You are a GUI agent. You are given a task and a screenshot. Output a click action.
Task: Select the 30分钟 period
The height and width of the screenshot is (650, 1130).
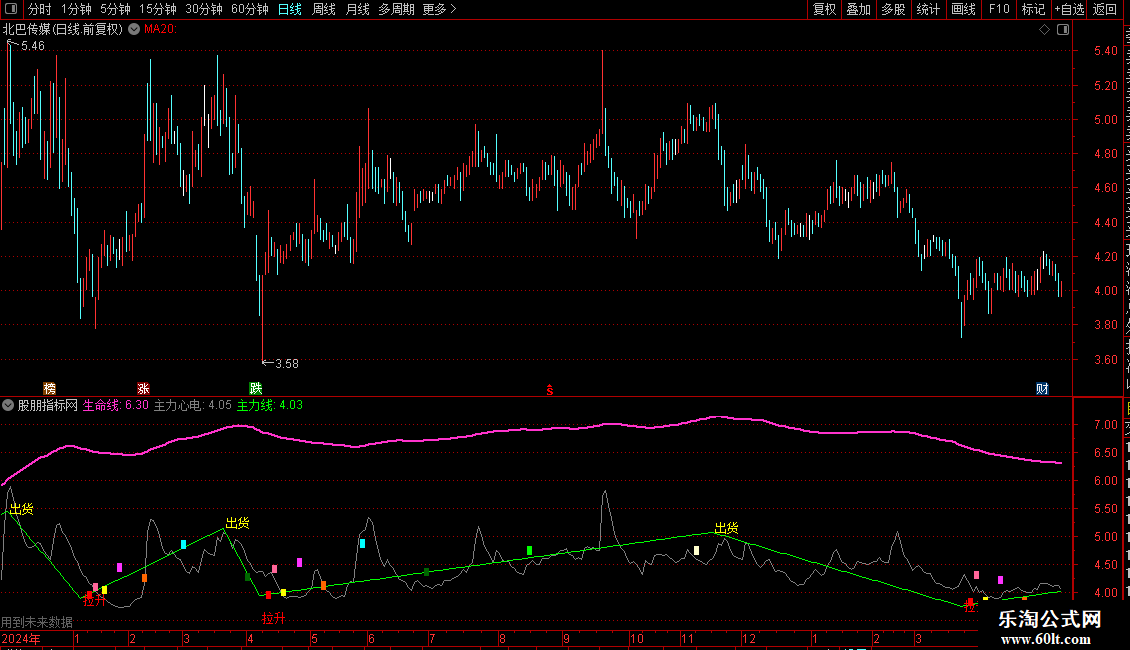pos(204,9)
